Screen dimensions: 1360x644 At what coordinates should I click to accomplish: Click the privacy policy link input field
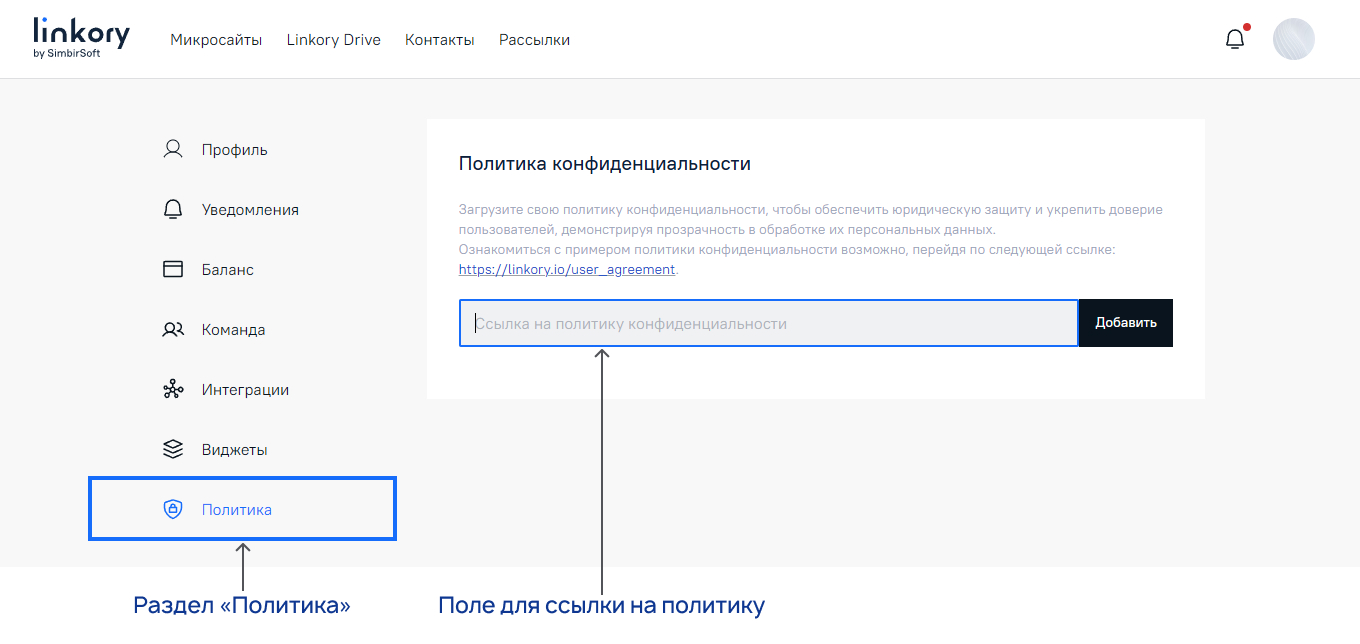pos(768,322)
